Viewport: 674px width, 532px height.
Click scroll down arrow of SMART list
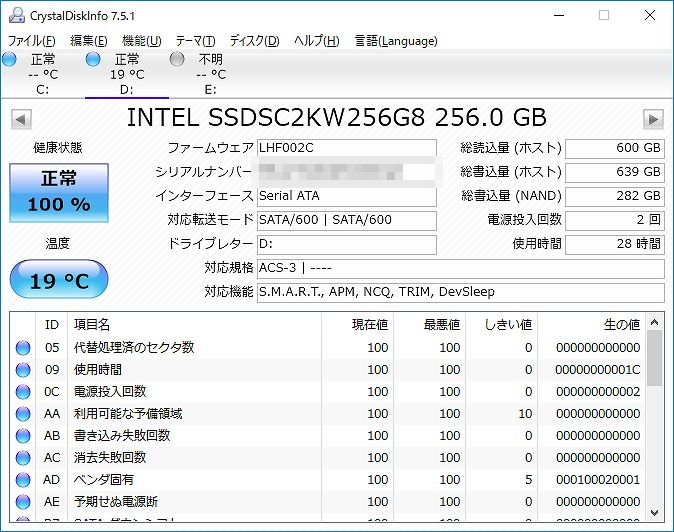click(654, 512)
